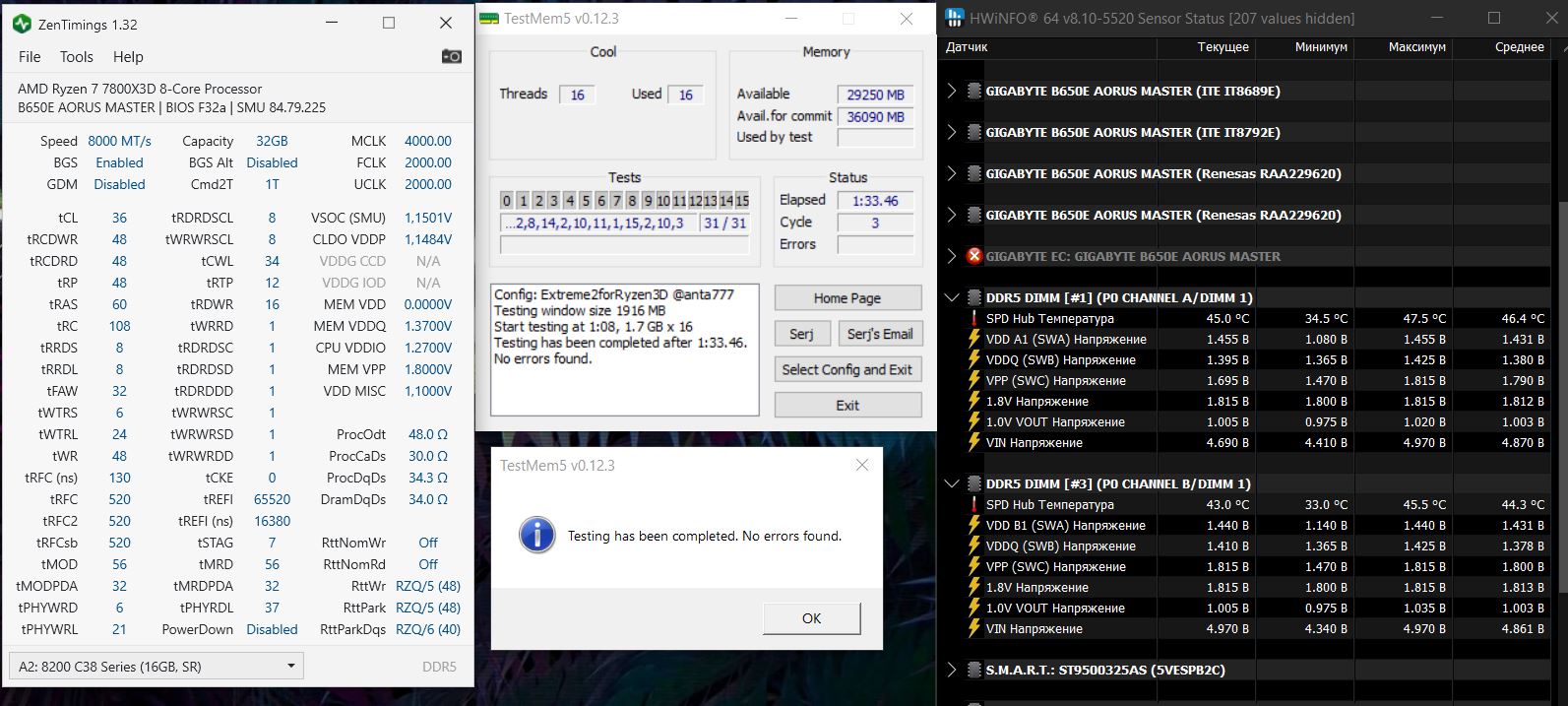
Task: Click the tCL value 36
Action: (x=119, y=218)
